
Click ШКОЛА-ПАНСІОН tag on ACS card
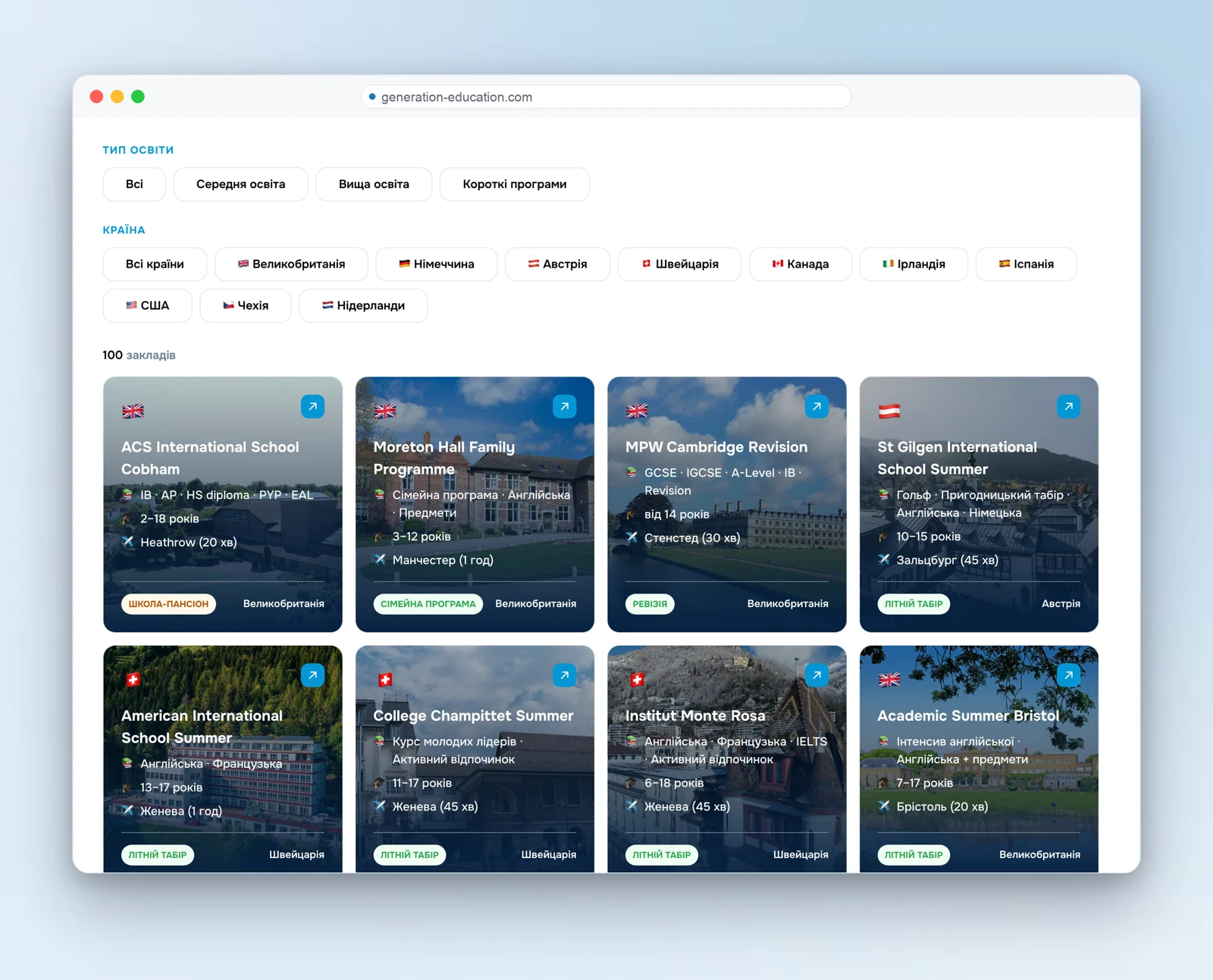(x=168, y=604)
